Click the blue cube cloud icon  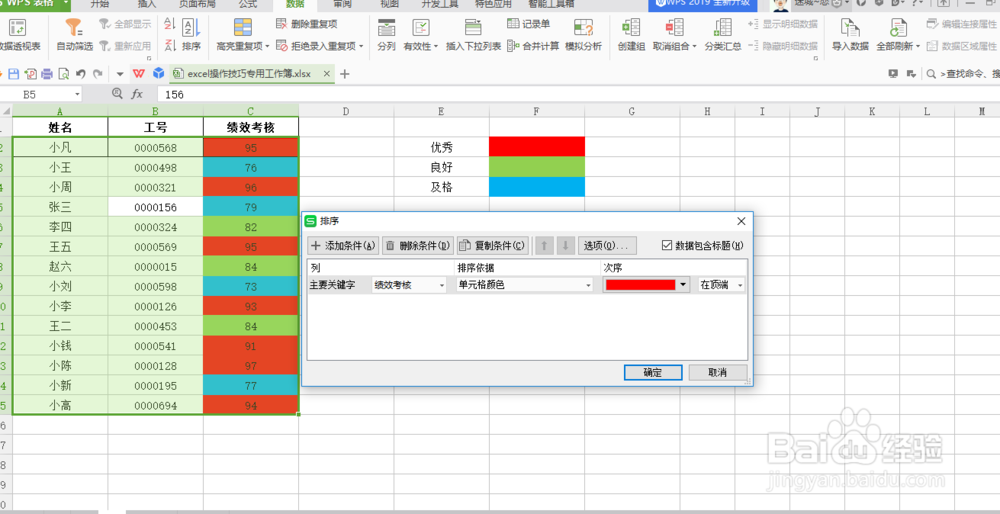(x=159, y=74)
